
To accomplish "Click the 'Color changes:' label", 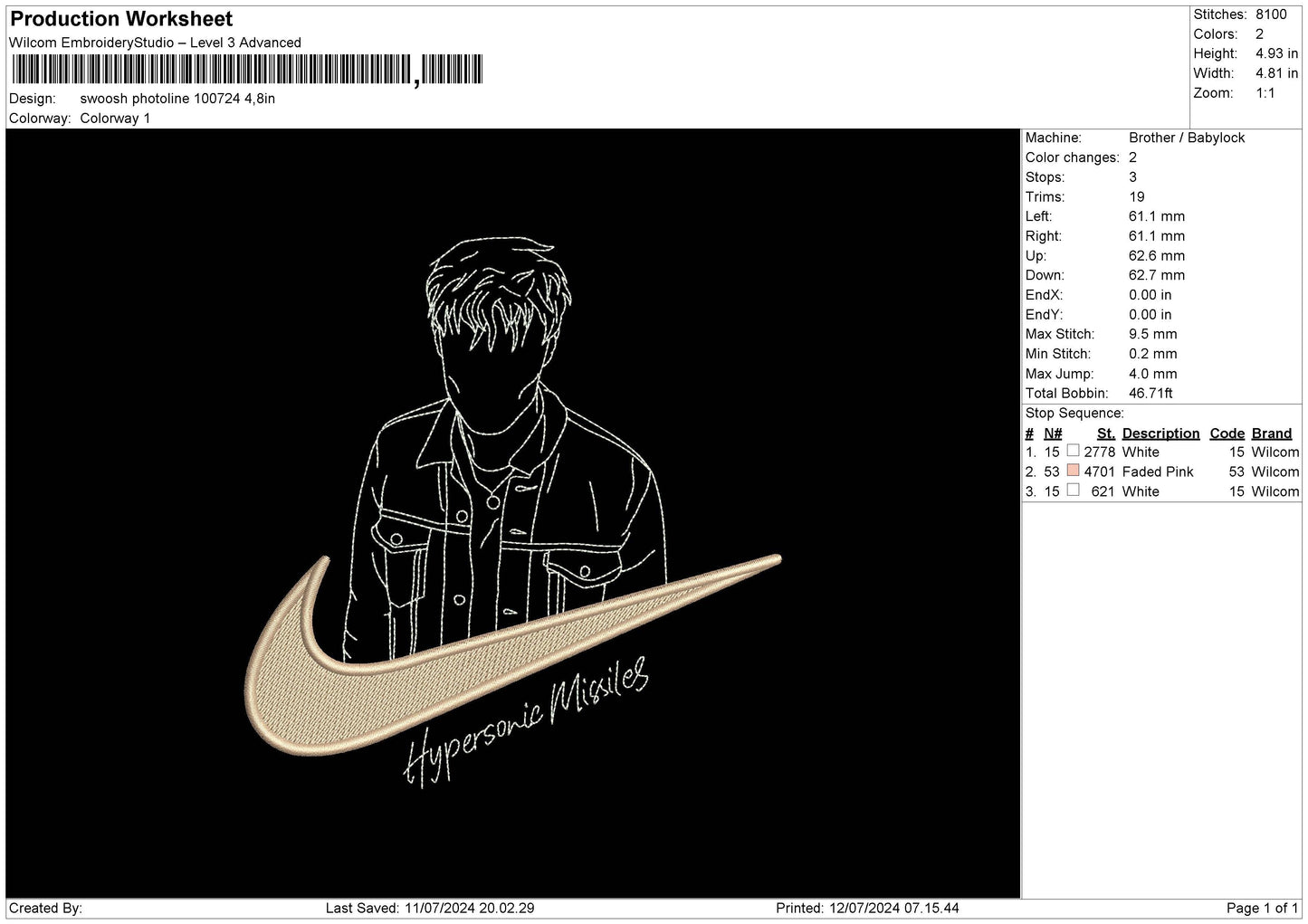I will tap(1072, 157).
